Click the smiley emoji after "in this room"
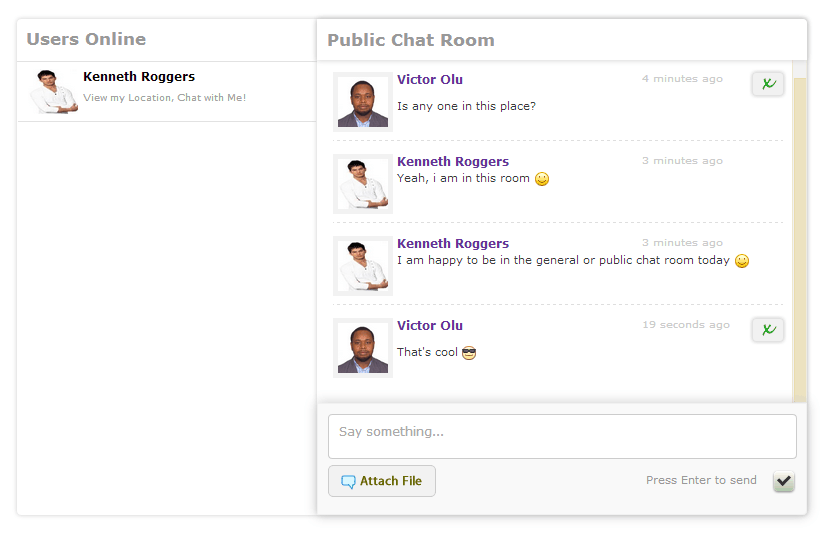 coord(542,179)
